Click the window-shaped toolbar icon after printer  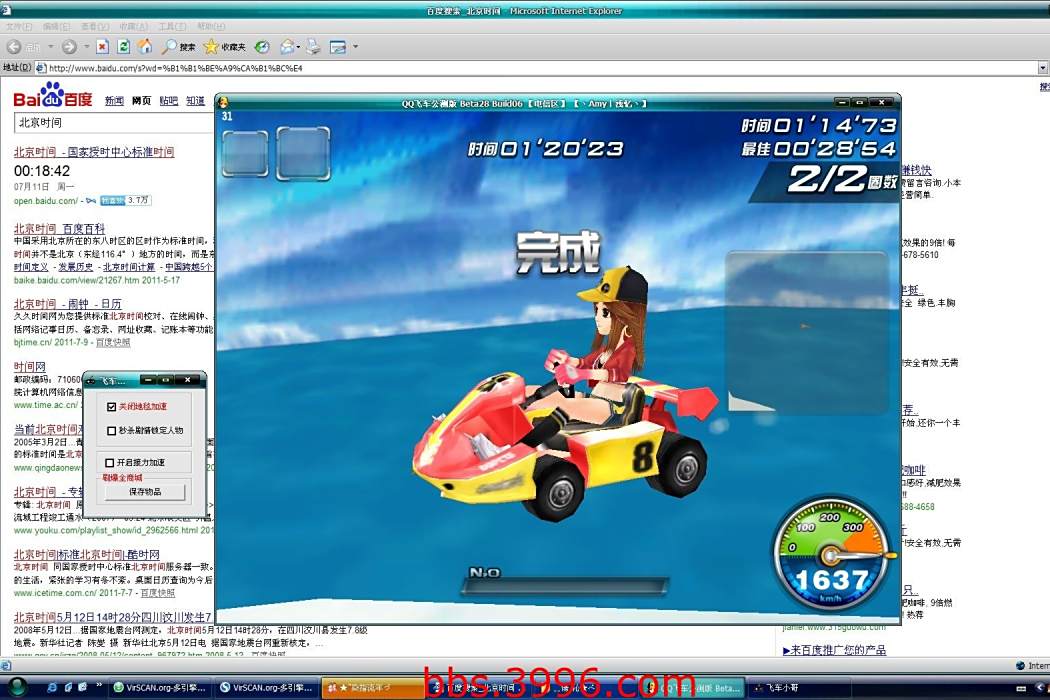338,47
